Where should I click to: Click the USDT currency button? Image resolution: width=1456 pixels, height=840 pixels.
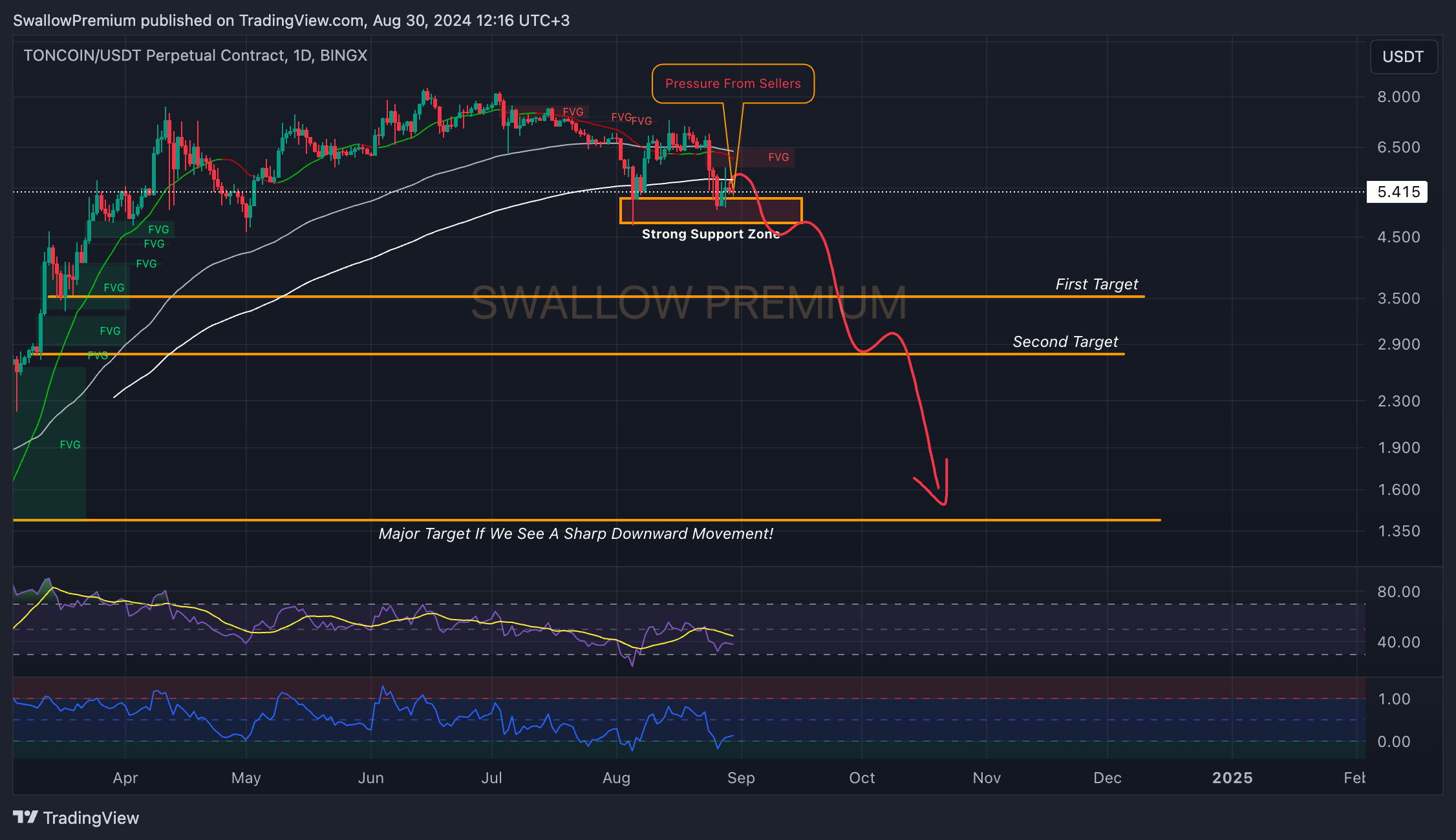(1403, 57)
